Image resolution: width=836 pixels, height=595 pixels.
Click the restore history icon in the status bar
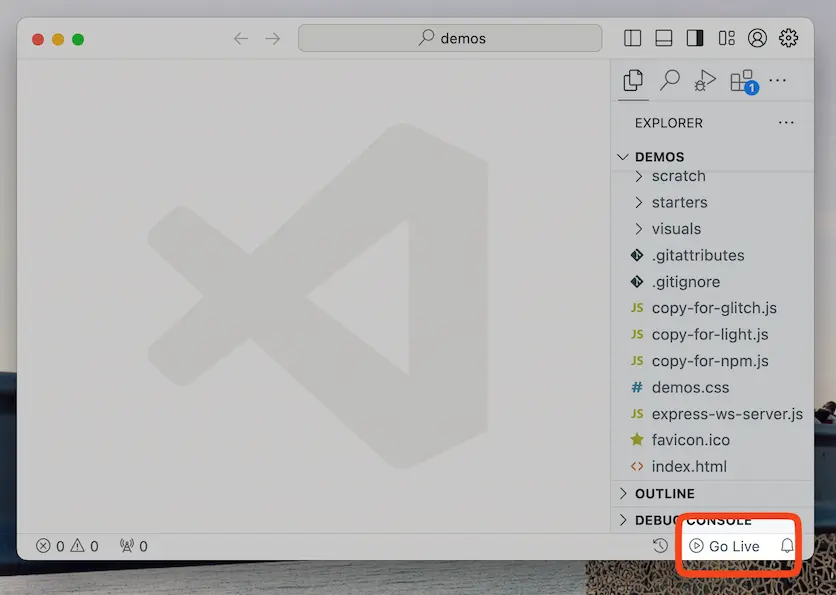pyautogui.click(x=659, y=546)
